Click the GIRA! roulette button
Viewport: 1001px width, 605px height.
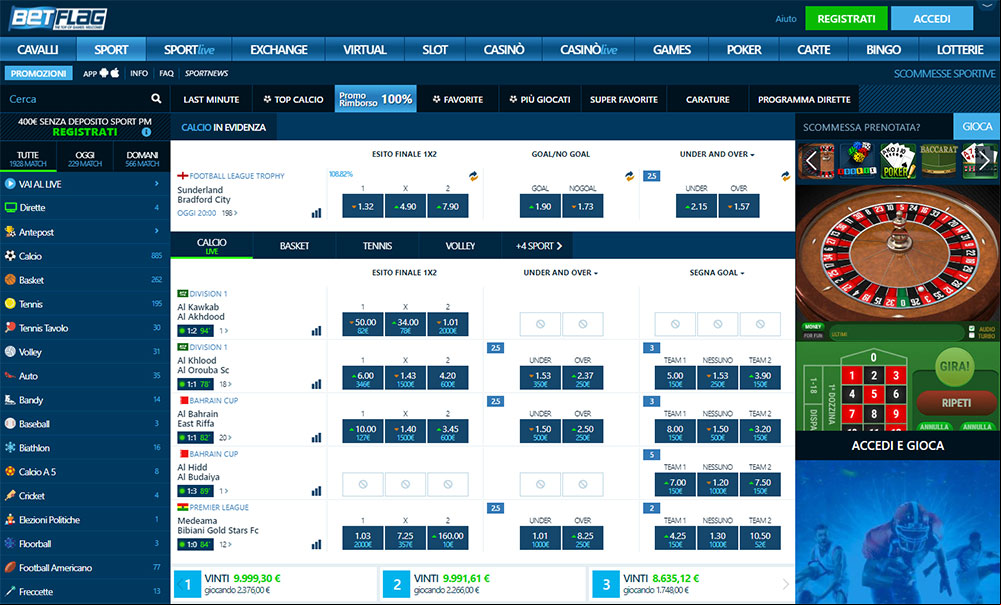(955, 366)
